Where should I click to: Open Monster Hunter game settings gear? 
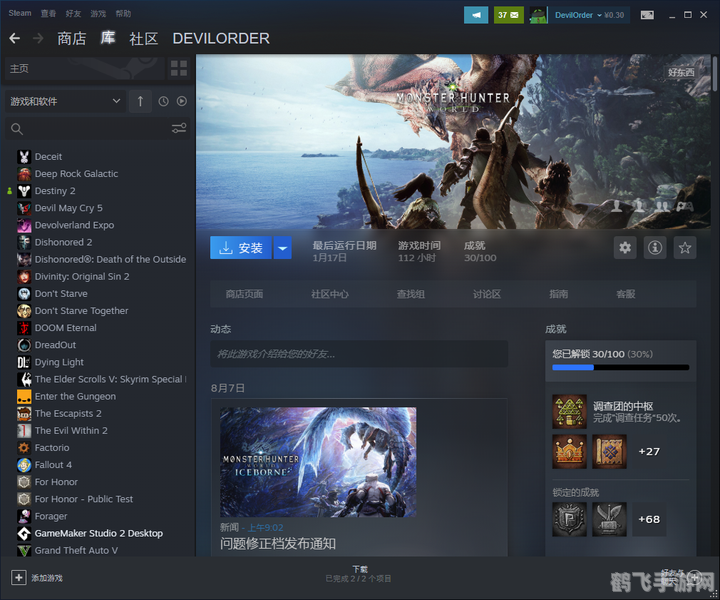pyautogui.click(x=625, y=248)
